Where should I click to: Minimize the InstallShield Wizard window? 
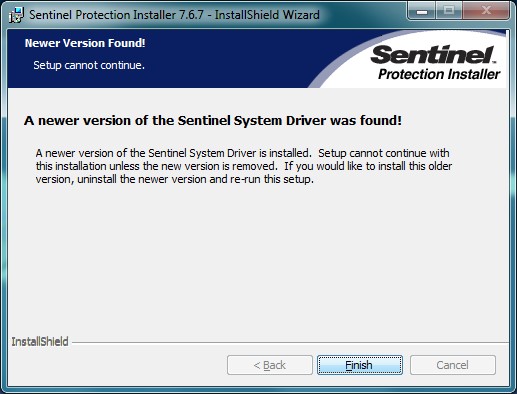pos(422,11)
